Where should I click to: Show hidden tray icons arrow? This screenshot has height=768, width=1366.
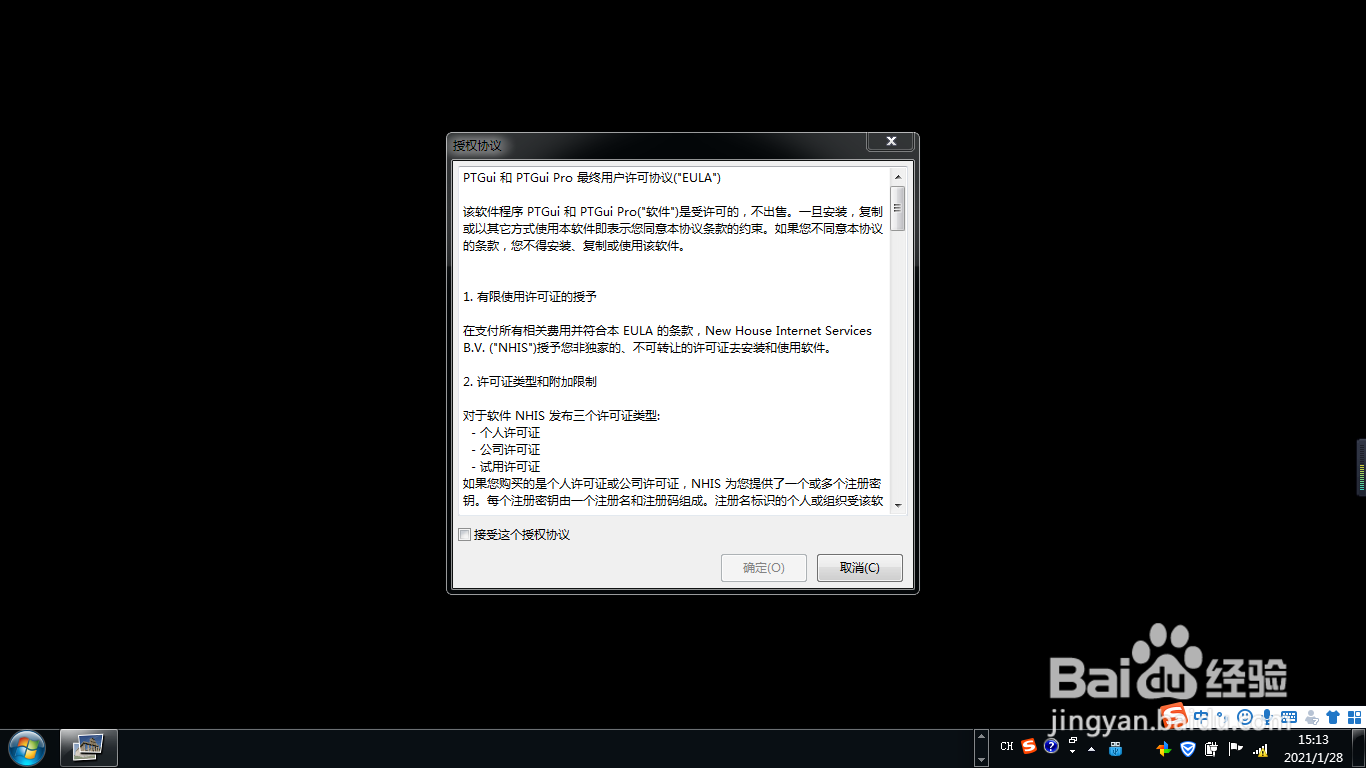click(1091, 749)
